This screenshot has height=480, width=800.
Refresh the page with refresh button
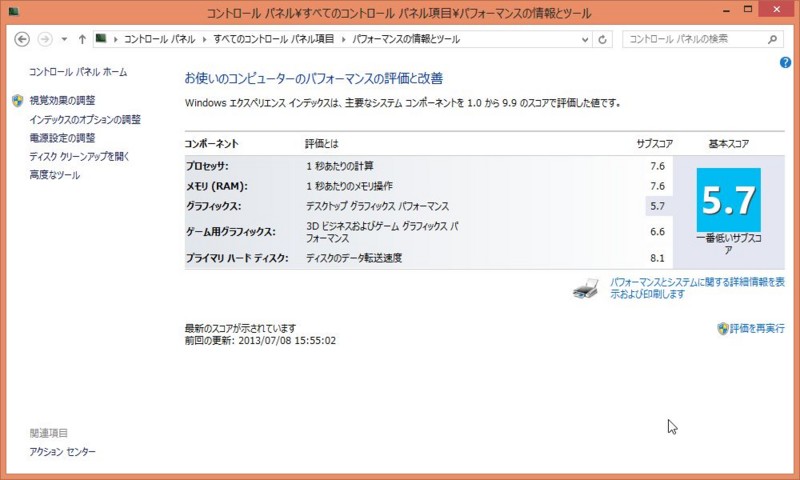[603, 39]
